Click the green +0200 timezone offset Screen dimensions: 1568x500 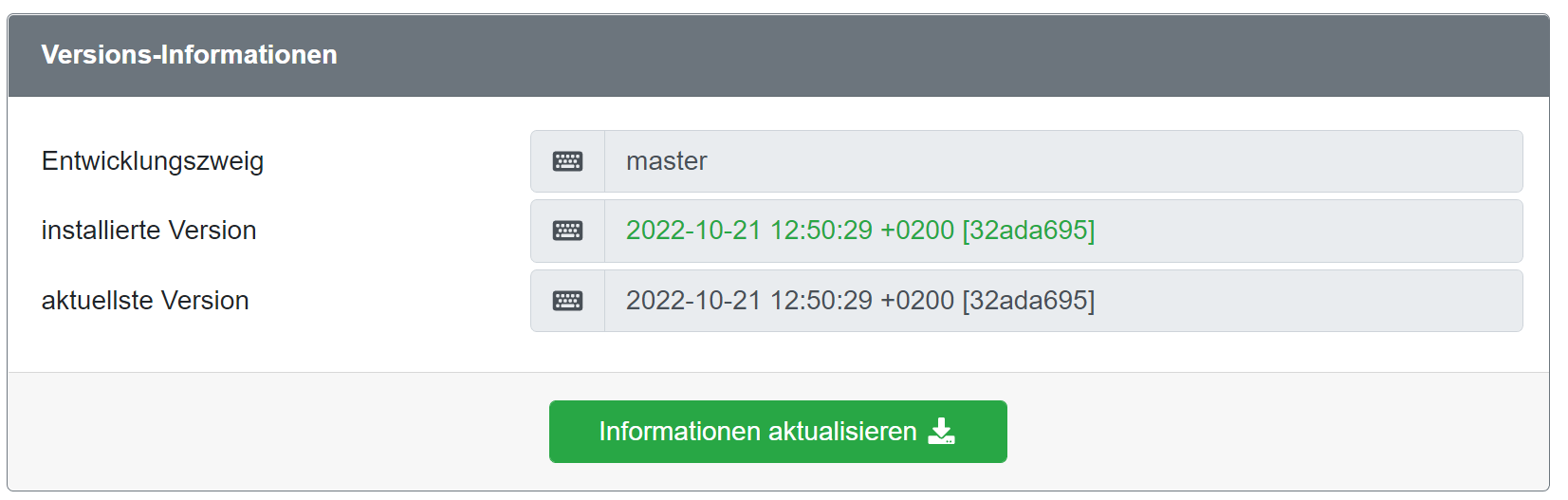(x=917, y=231)
